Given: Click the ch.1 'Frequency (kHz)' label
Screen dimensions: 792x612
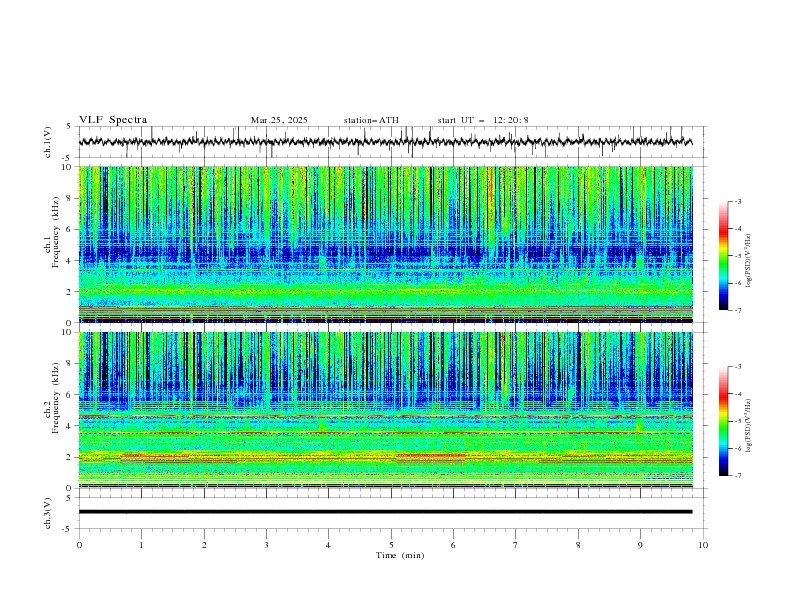Looking at the screenshot, I should pyautogui.click(x=55, y=232).
